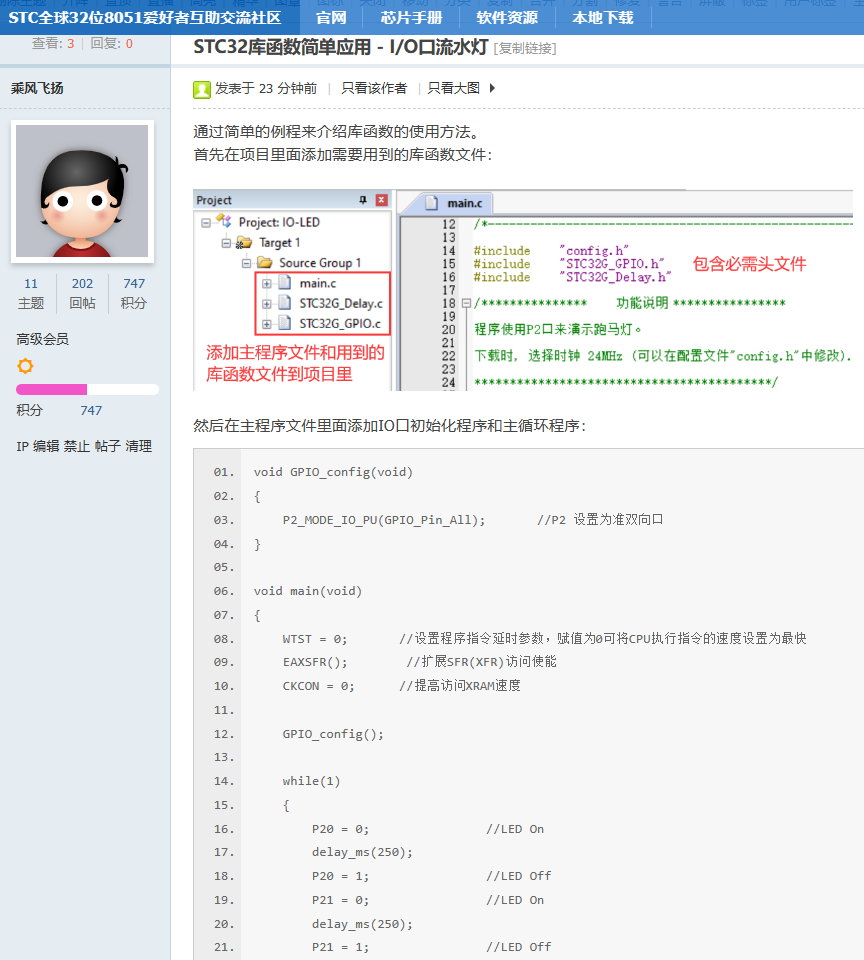
Task: Click 只看该作者 filter link
Action: (x=374, y=88)
